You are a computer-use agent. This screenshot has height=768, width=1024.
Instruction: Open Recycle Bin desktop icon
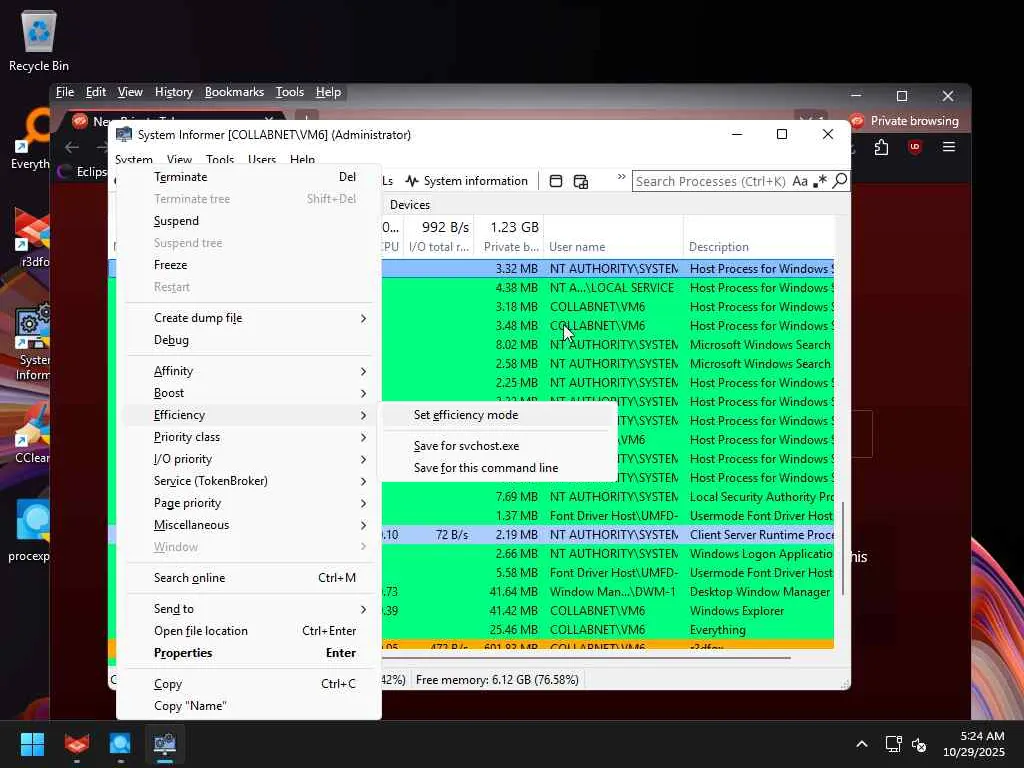(x=39, y=41)
